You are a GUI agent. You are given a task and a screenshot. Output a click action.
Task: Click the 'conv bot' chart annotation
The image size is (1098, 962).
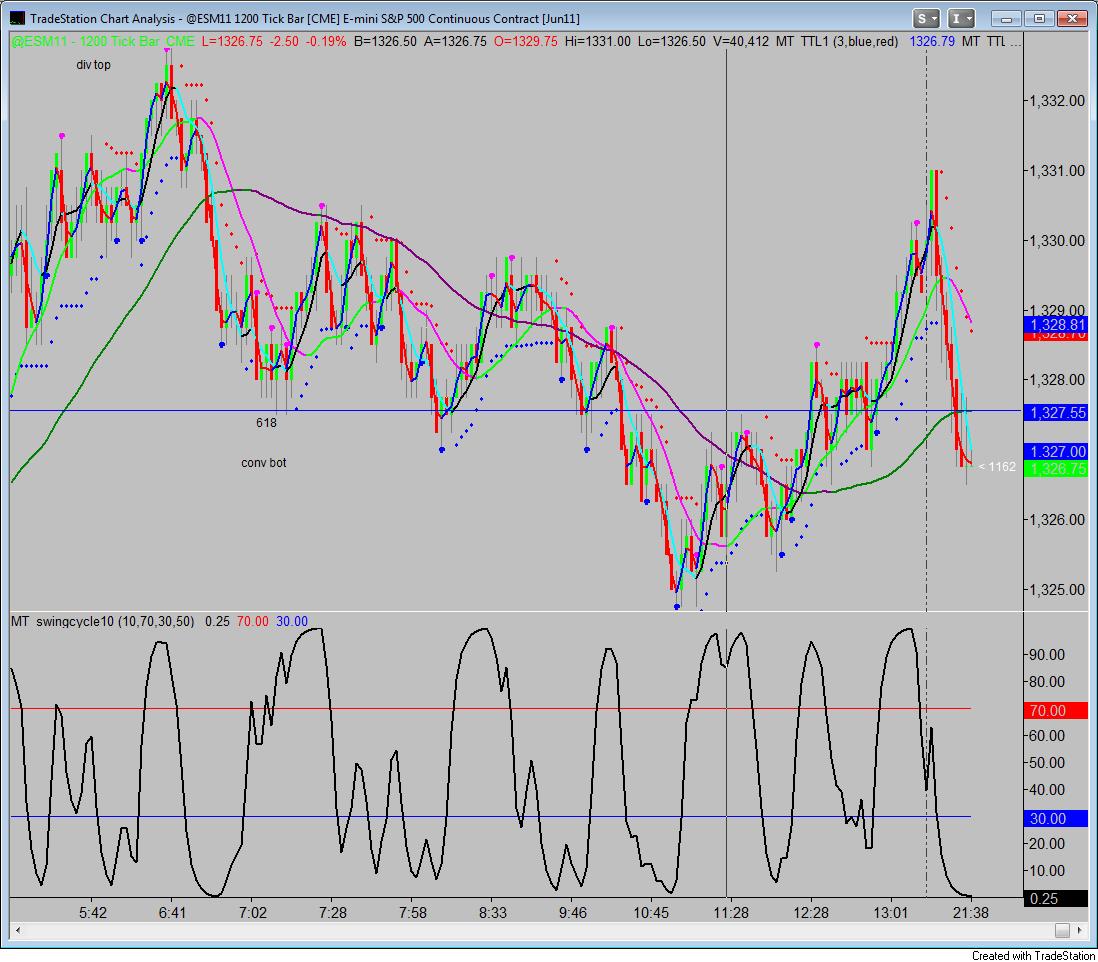(263, 463)
